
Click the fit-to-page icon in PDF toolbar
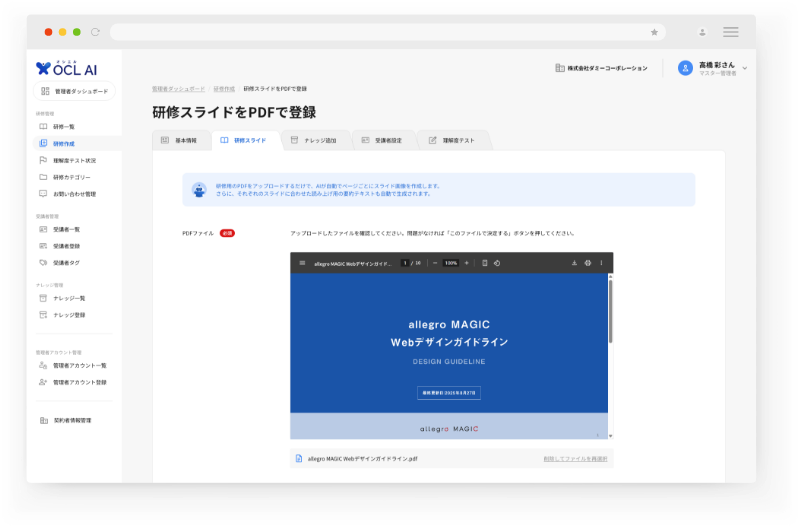(484, 263)
